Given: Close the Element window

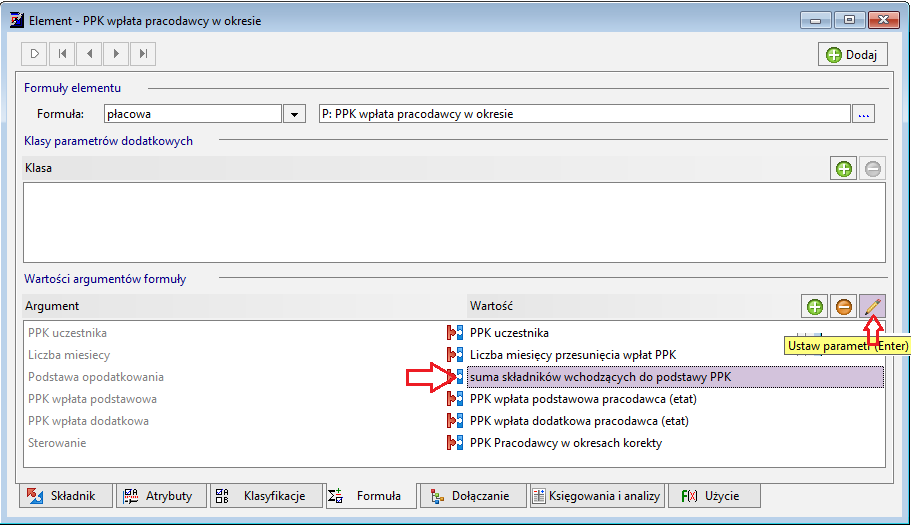Looking at the screenshot, I should (884, 20).
